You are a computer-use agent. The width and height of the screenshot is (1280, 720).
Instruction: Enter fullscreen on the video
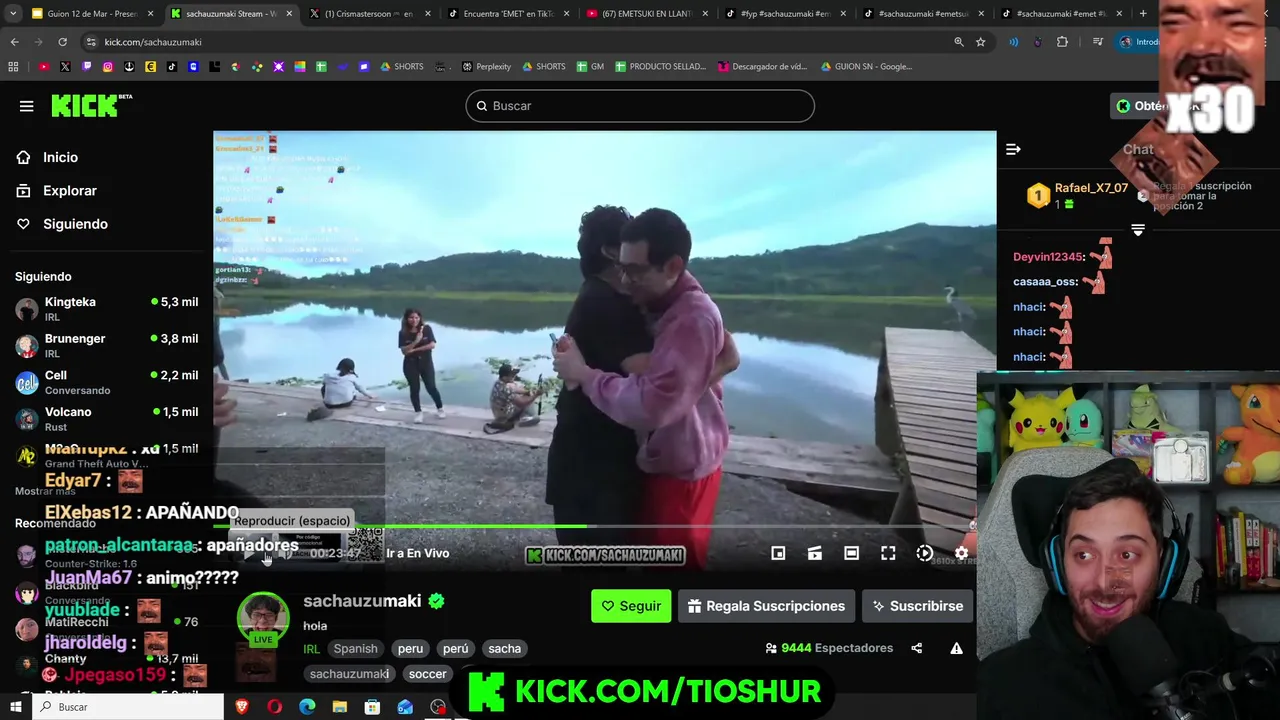coord(888,553)
